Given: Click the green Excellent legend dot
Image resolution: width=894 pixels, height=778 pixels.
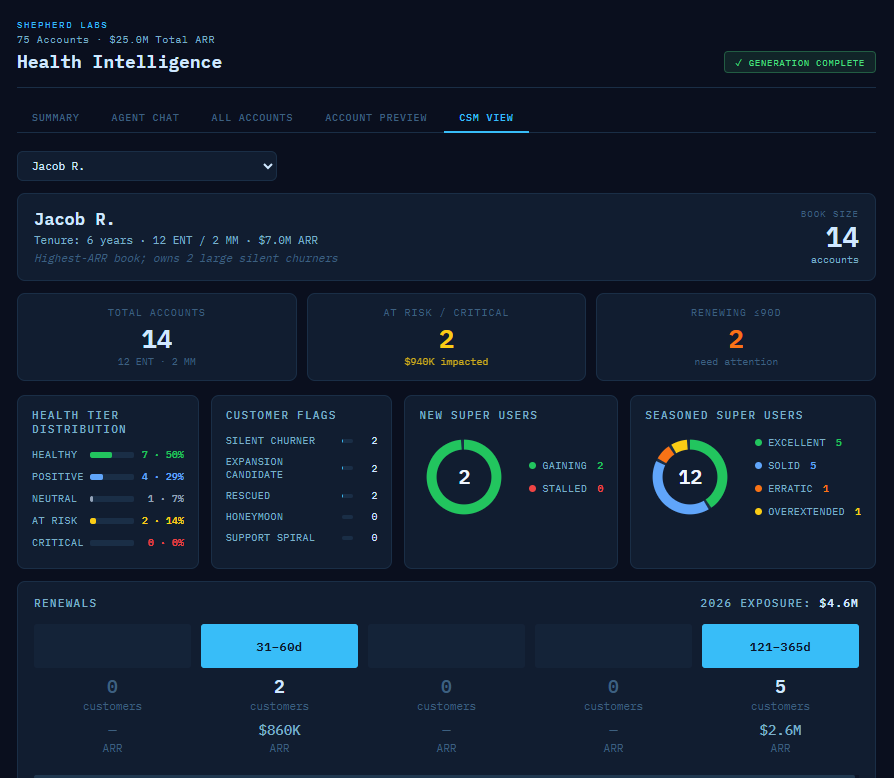Looking at the screenshot, I should [758, 442].
